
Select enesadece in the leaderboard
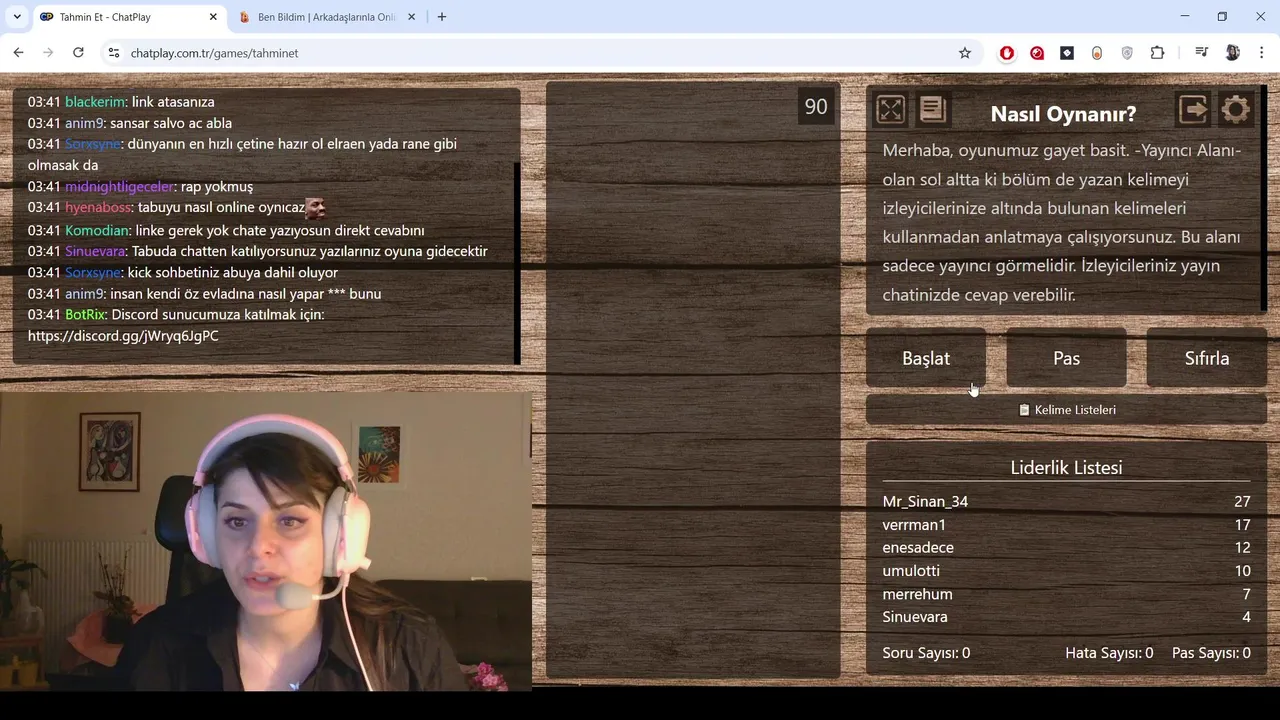tap(918, 548)
